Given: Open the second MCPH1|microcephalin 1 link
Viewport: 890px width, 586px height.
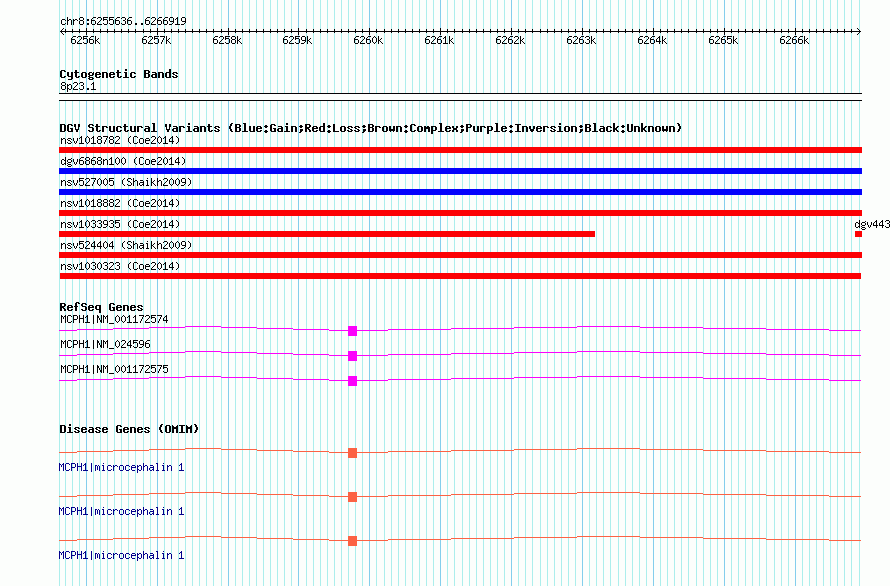Looking at the screenshot, I should pos(121,512).
